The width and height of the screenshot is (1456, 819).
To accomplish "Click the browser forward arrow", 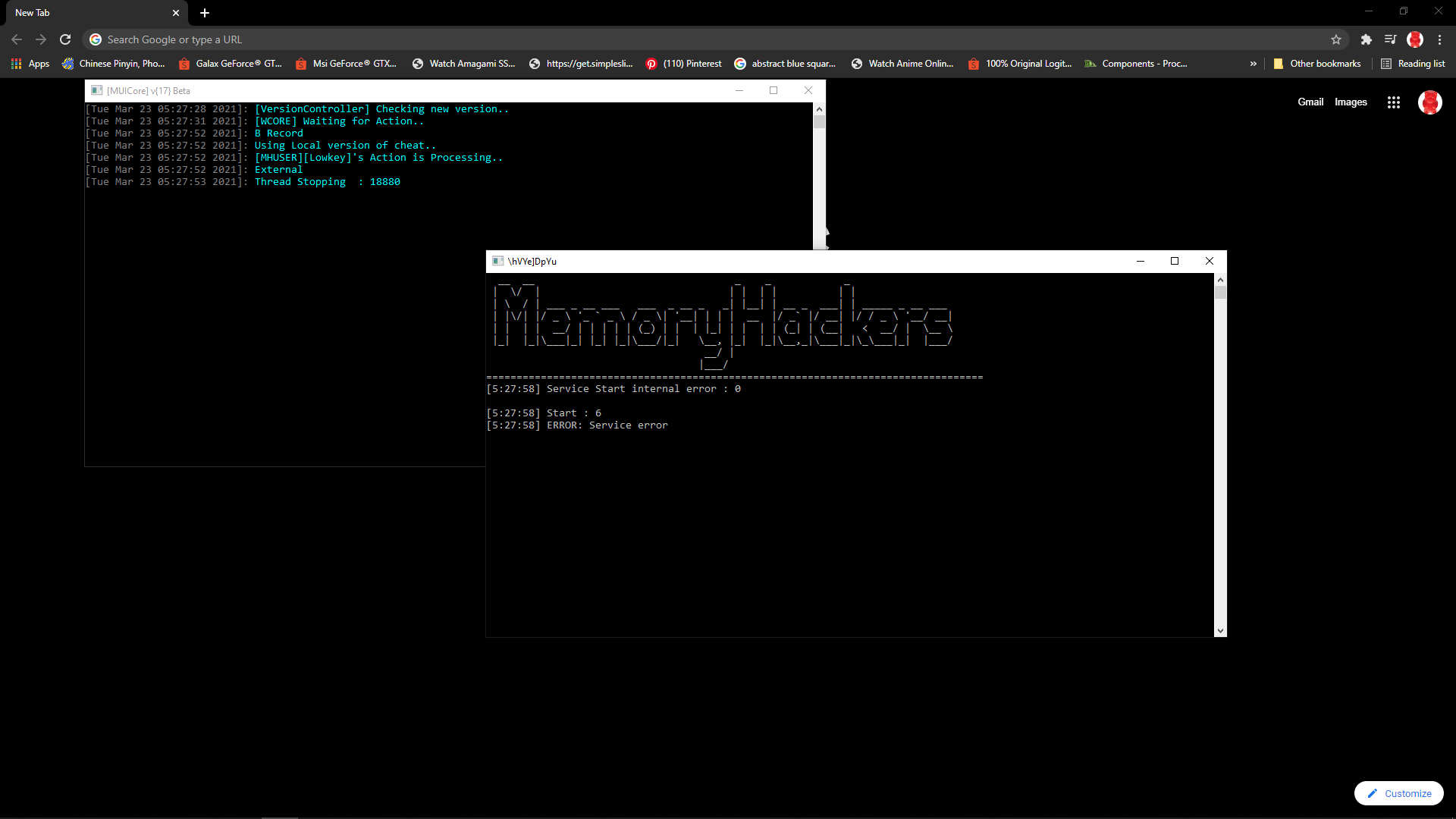I will click(x=41, y=39).
